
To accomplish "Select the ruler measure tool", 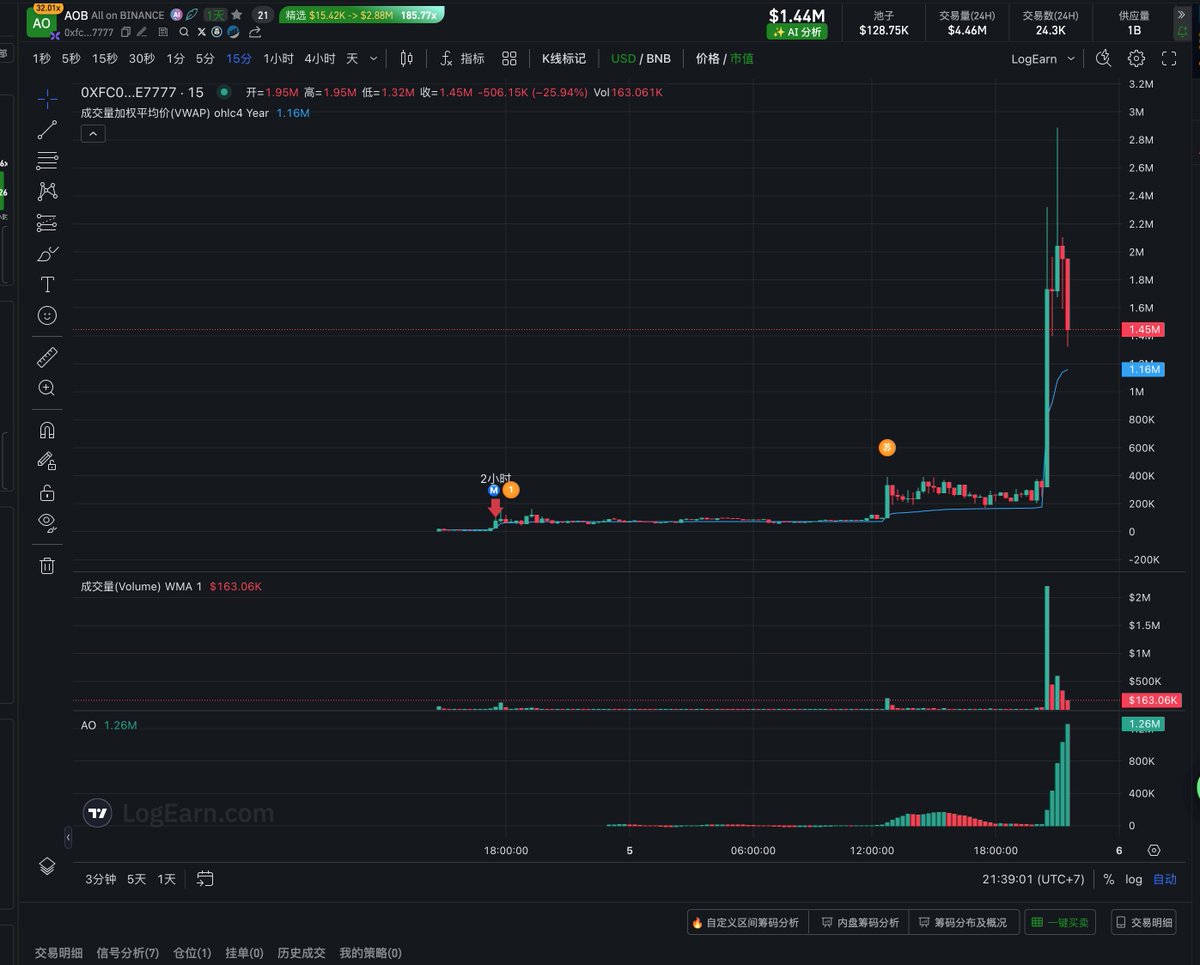I will (x=47, y=357).
